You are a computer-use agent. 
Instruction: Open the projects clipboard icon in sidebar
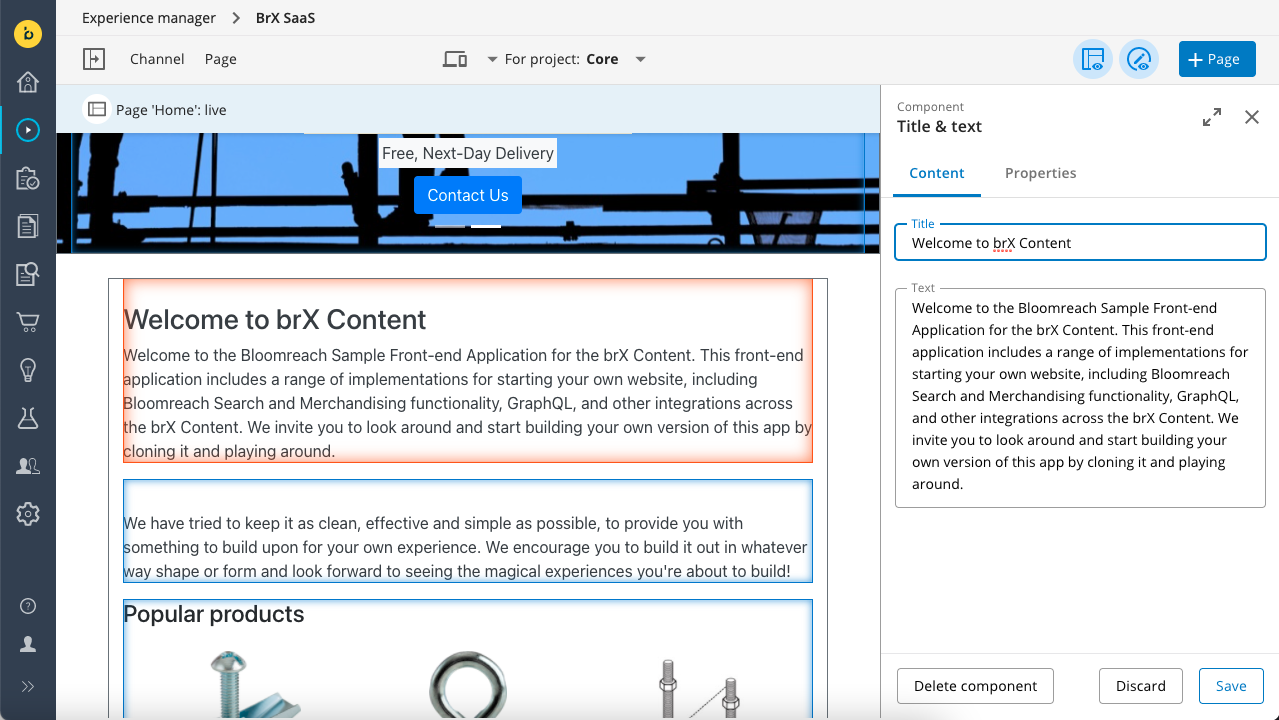(x=28, y=178)
